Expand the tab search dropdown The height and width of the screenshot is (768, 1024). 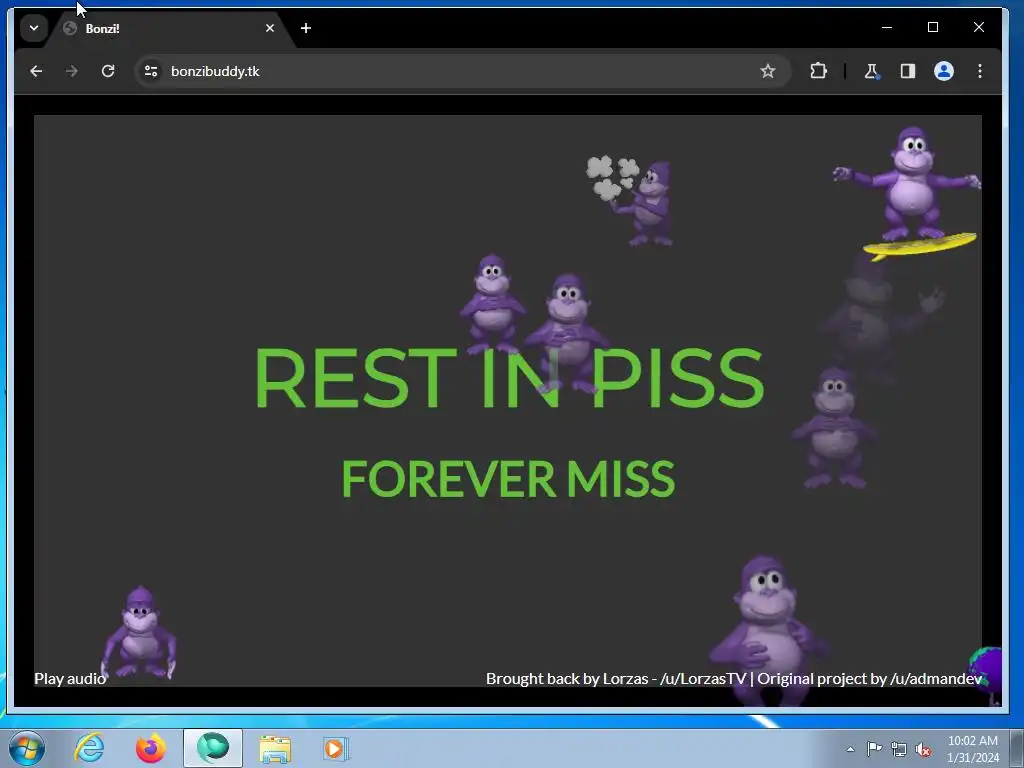coord(34,28)
